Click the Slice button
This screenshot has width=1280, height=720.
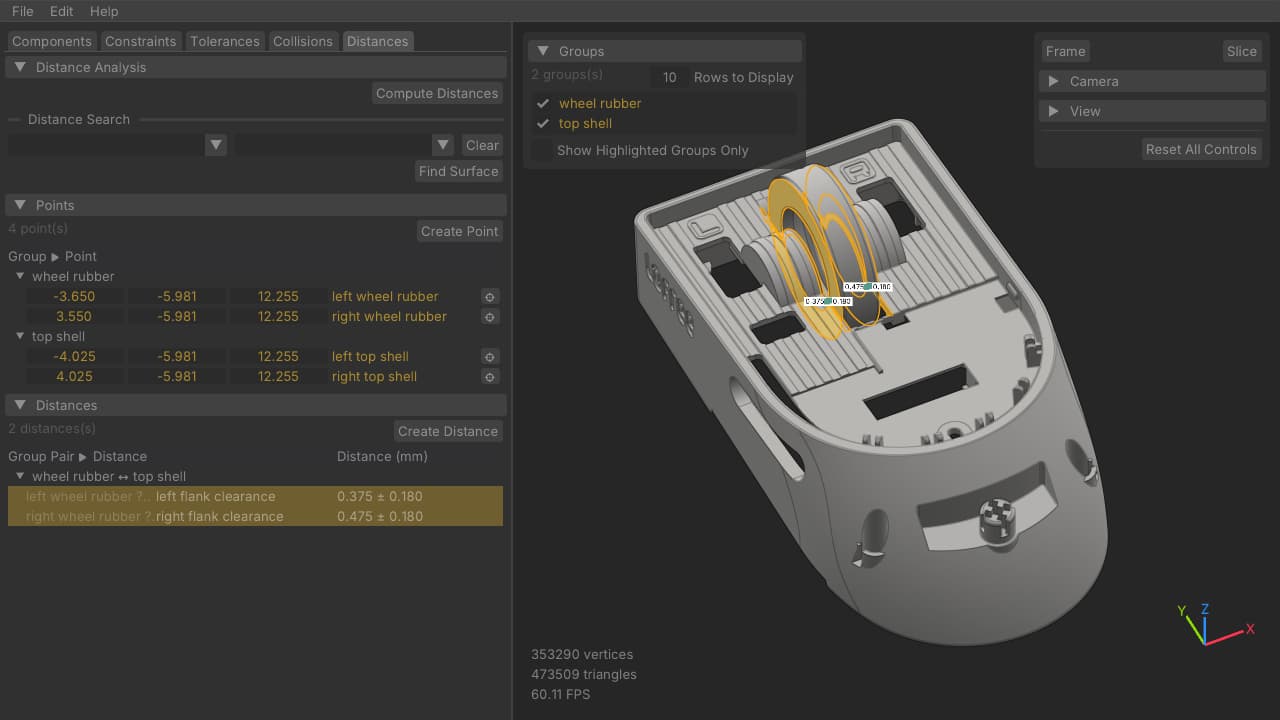tap(1242, 51)
